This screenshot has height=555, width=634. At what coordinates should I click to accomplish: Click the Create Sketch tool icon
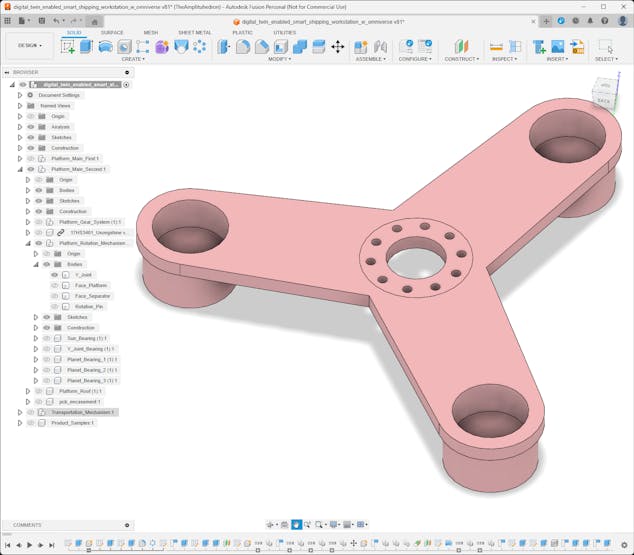click(x=68, y=47)
